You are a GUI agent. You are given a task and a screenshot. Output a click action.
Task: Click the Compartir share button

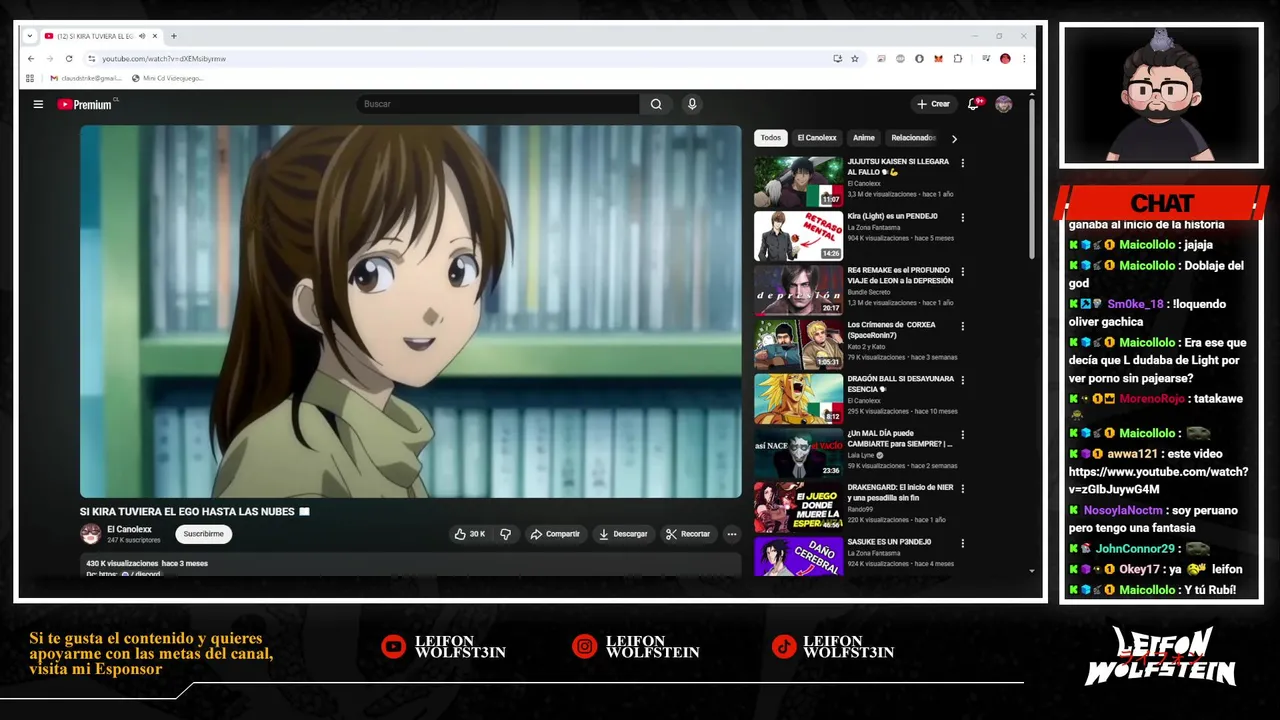[555, 534]
